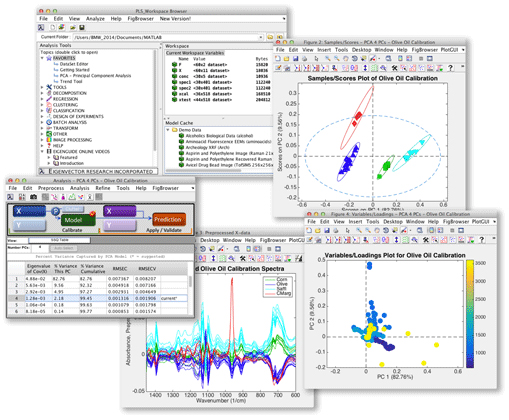The height and width of the screenshot is (420, 509).
Task: Click the green Model button under Calibrate
Action: (78, 220)
